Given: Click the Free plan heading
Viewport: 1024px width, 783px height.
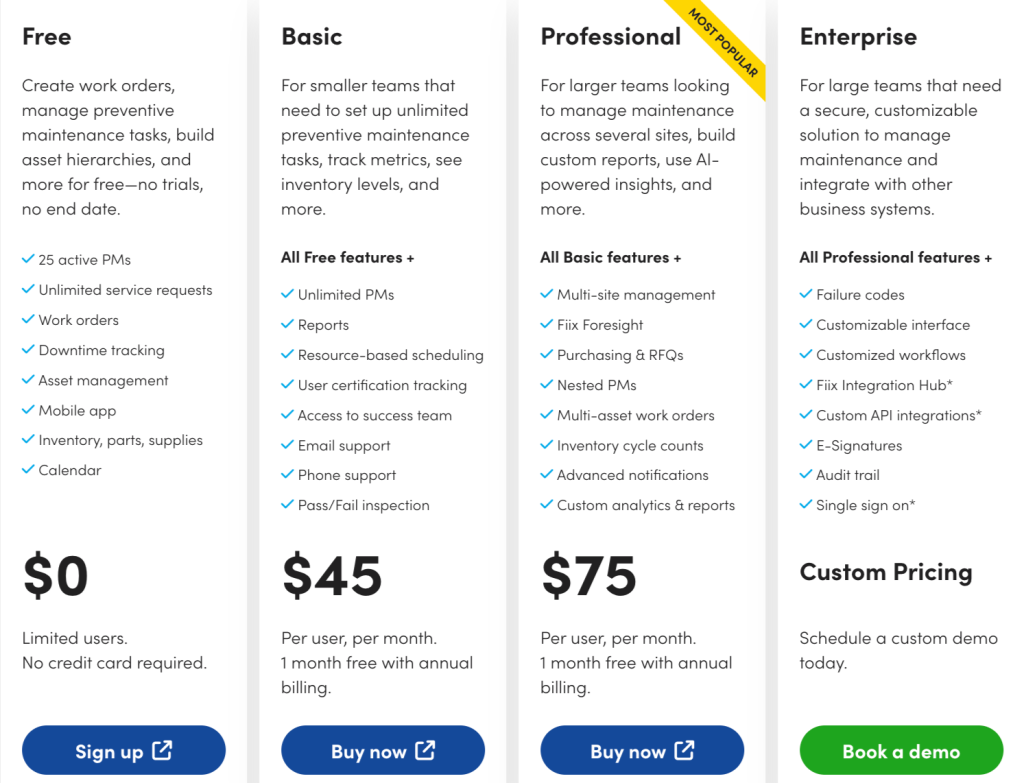Looking at the screenshot, I should pyautogui.click(x=45, y=36).
